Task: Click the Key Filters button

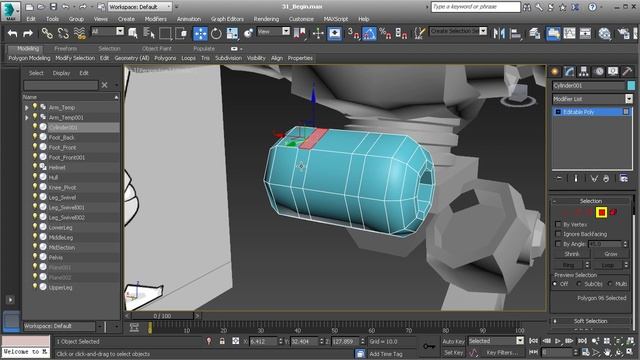Action: pos(501,352)
